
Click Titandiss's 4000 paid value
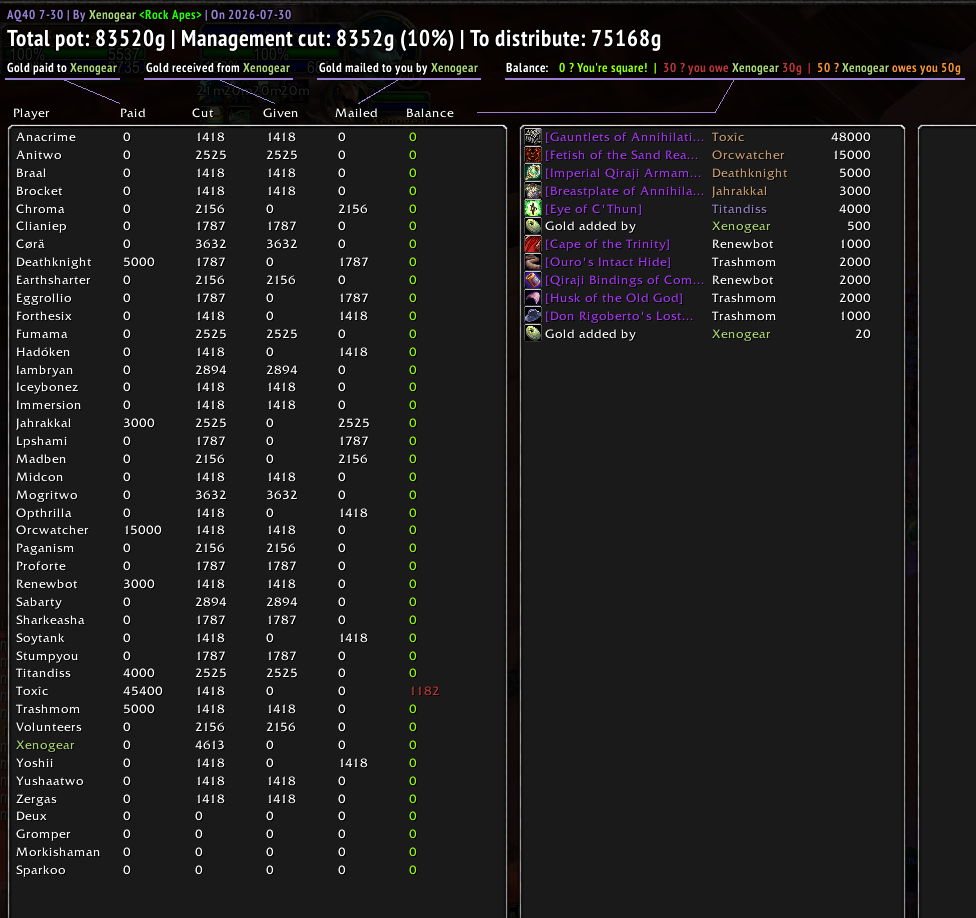pyautogui.click(x=139, y=673)
